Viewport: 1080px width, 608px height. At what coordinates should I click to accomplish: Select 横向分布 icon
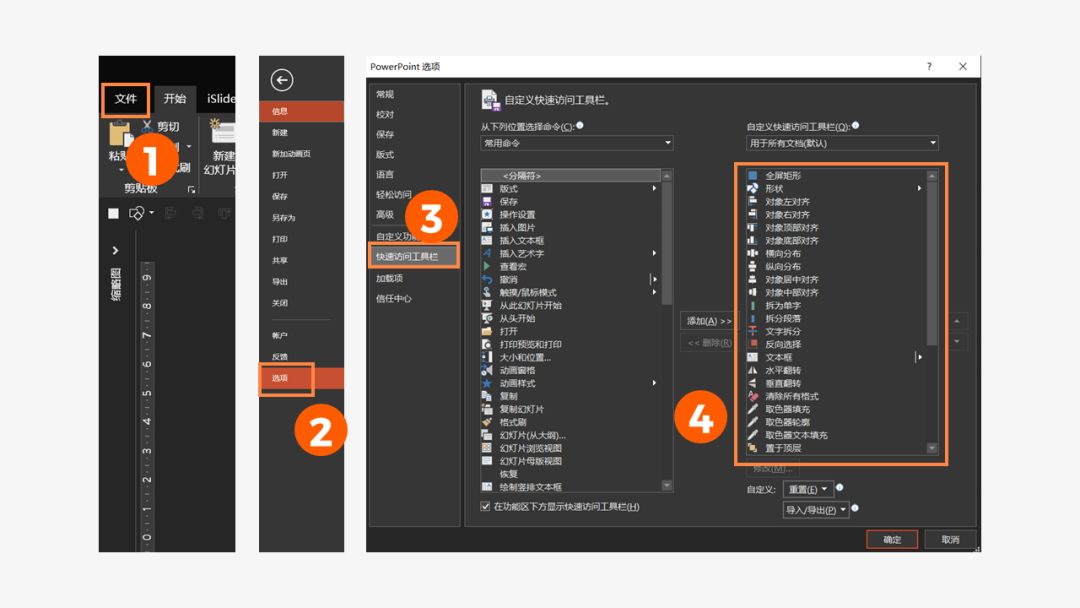click(x=753, y=253)
